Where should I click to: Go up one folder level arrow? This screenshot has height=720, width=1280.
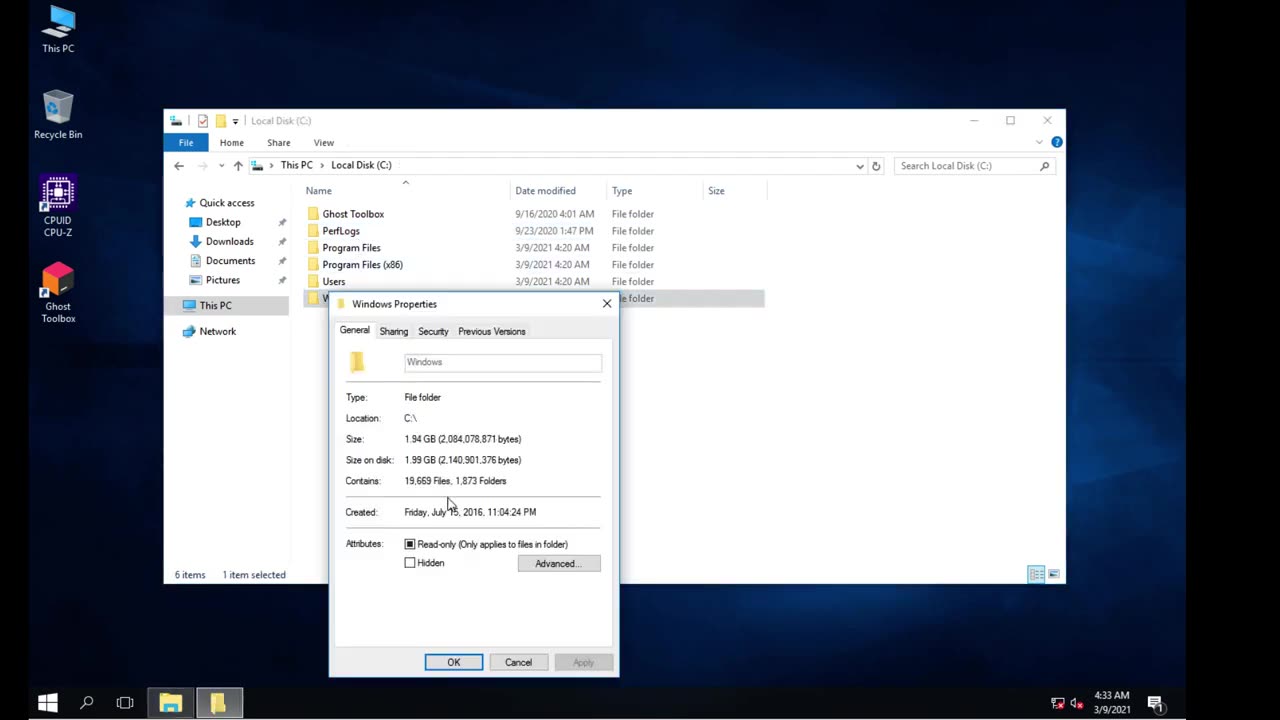coord(238,166)
